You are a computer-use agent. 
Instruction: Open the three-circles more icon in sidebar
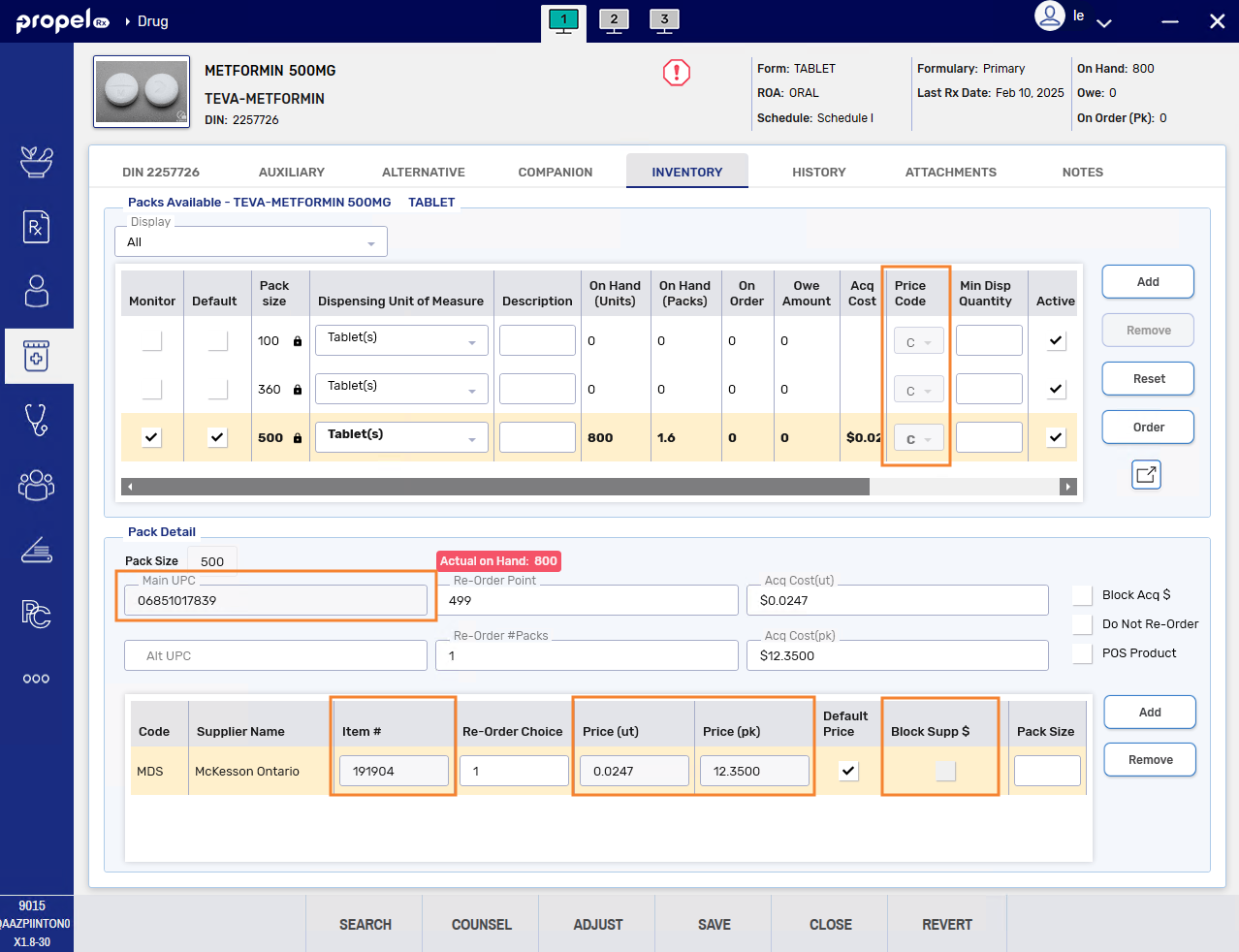(x=37, y=679)
